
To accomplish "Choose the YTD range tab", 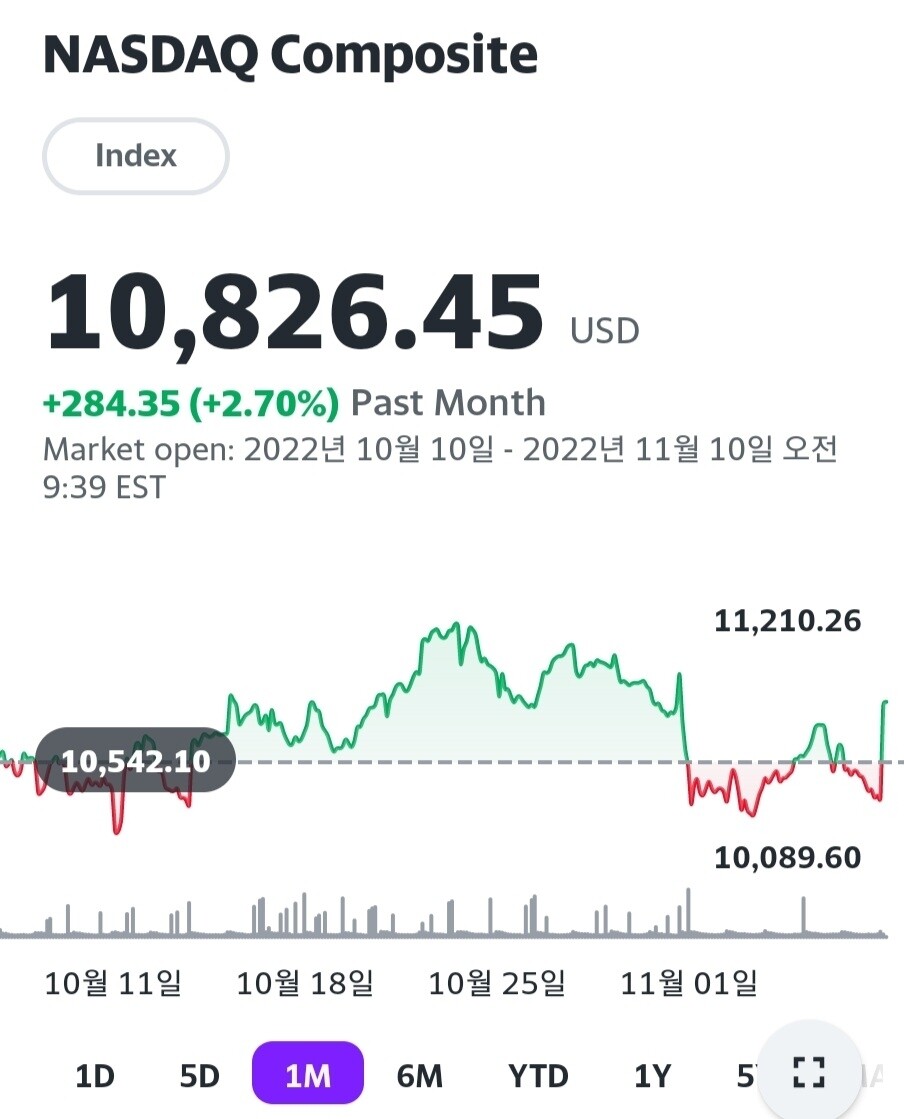I will tap(538, 1076).
